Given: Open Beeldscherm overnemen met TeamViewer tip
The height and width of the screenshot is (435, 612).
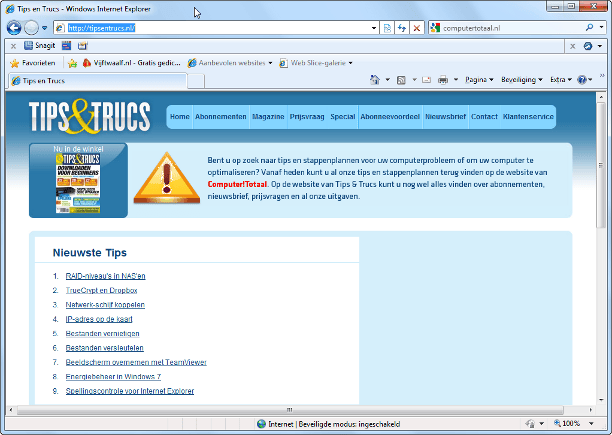Looking at the screenshot, I should pos(136,362).
